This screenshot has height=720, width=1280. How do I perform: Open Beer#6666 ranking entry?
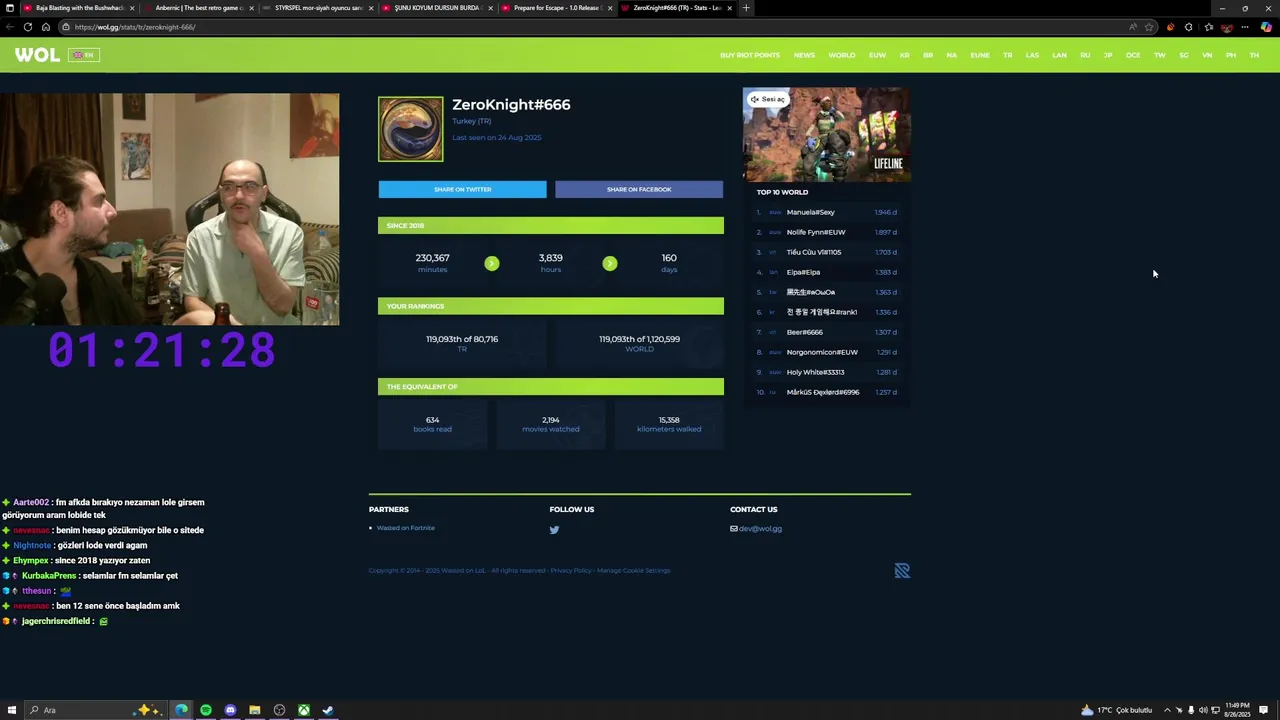click(x=805, y=332)
